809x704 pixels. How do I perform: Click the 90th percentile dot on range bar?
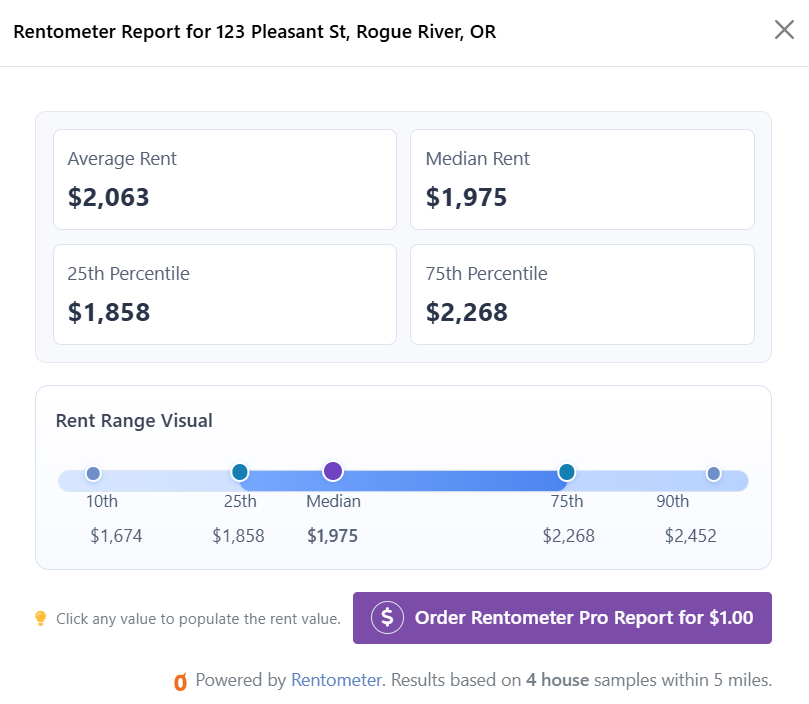pyautogui.click(x=714, y=473)
